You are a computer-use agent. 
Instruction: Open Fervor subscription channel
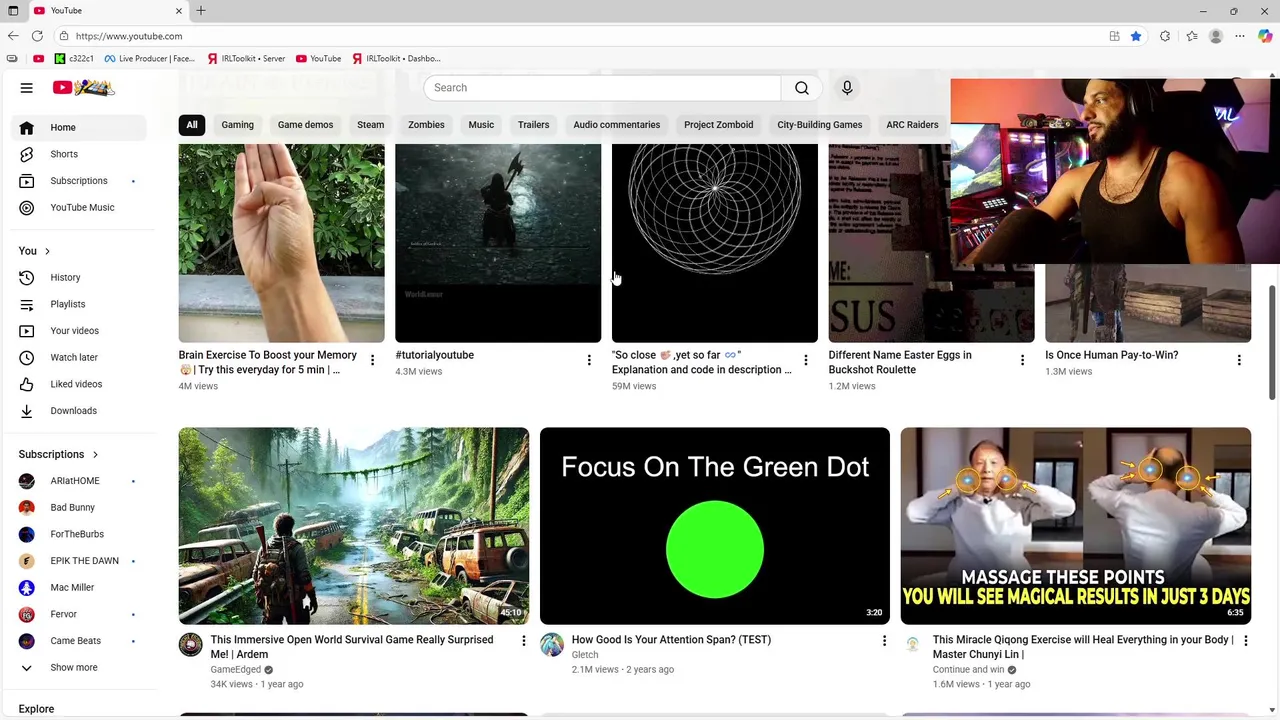click(x=80, y=614)
